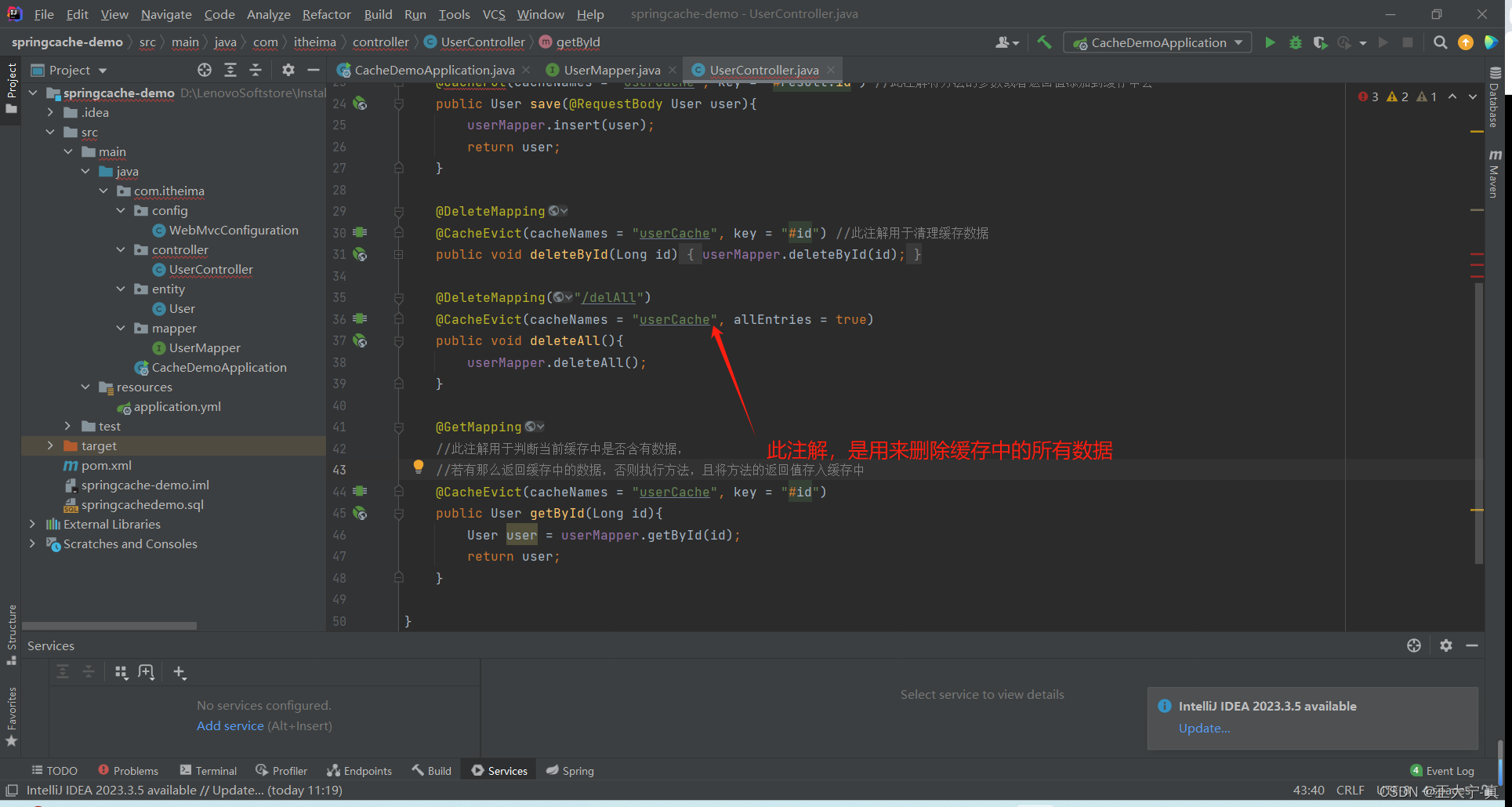Click the gutter icon at line 37
The image size is (1512, 807).
click(360, 340)
